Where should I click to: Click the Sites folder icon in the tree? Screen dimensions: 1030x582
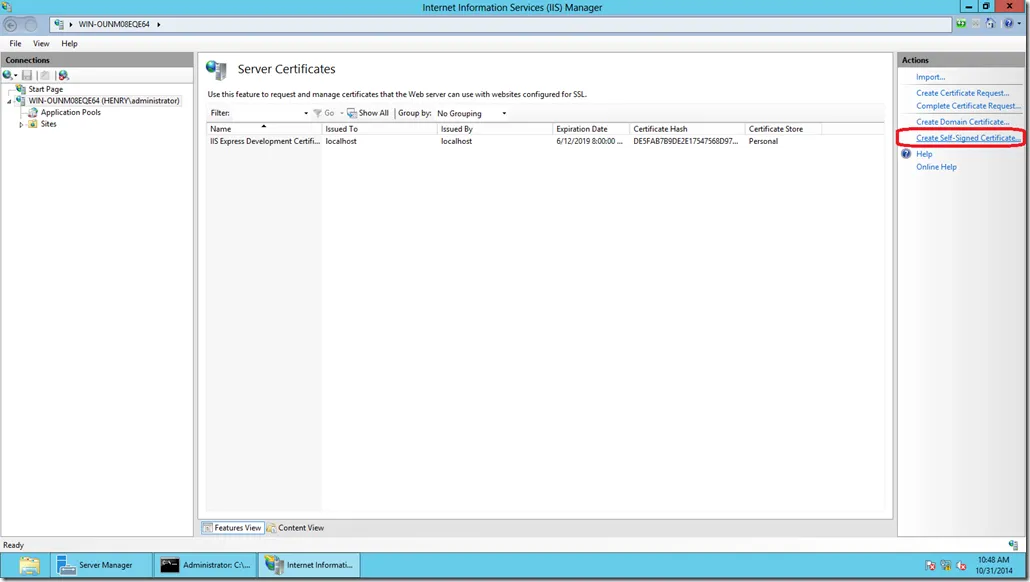[x=33, y=123]
